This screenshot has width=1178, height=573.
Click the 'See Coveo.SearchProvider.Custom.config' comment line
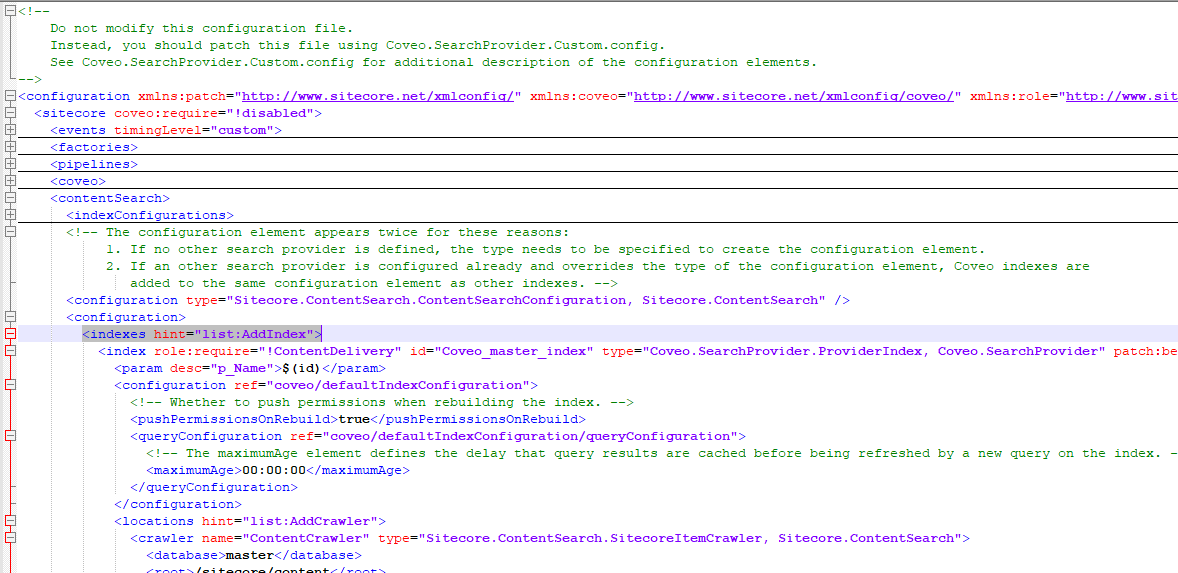[433, 62]
